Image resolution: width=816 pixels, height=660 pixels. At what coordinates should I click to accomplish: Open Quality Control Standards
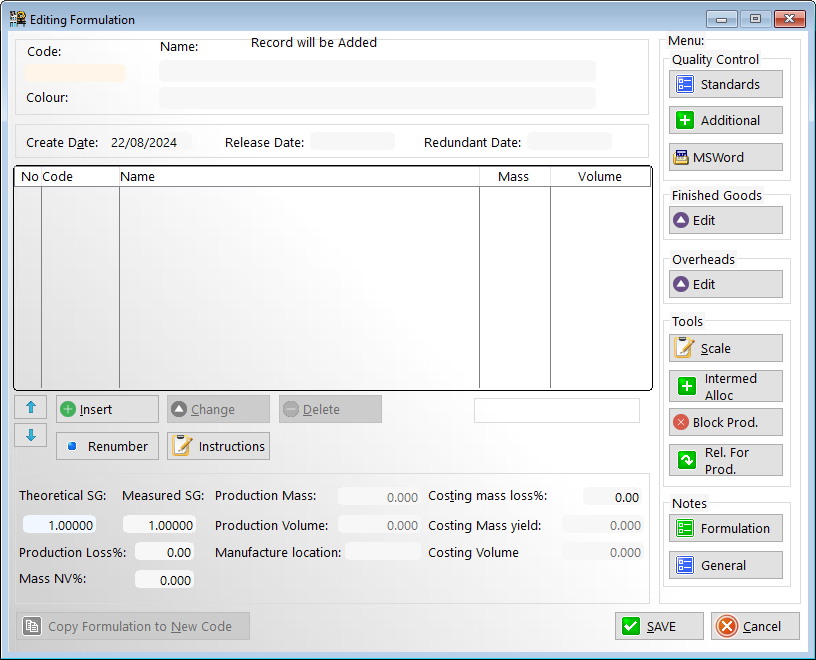click(725, 85)
